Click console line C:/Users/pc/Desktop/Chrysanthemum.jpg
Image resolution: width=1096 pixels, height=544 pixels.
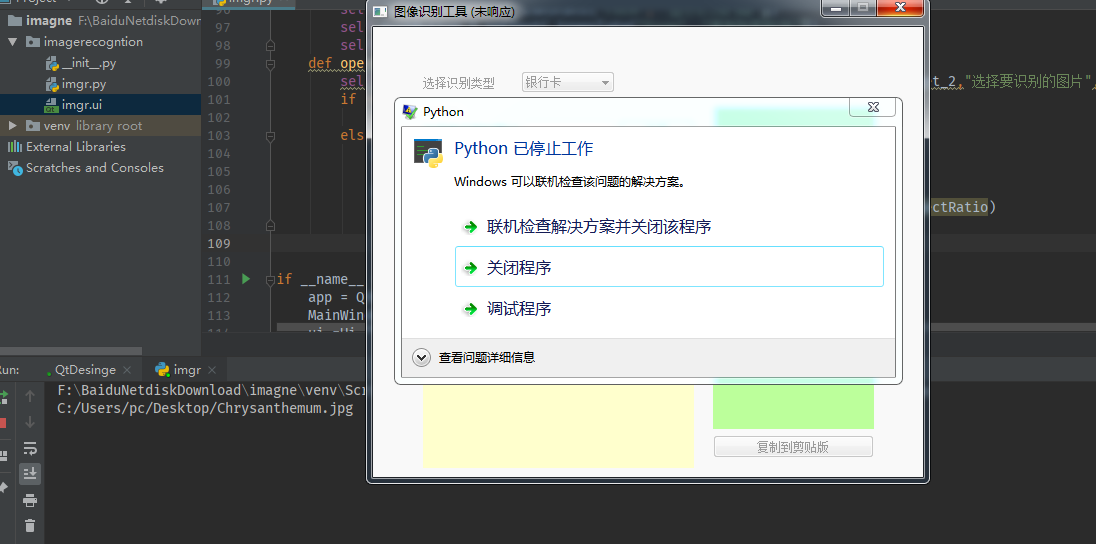pos(206,408)
